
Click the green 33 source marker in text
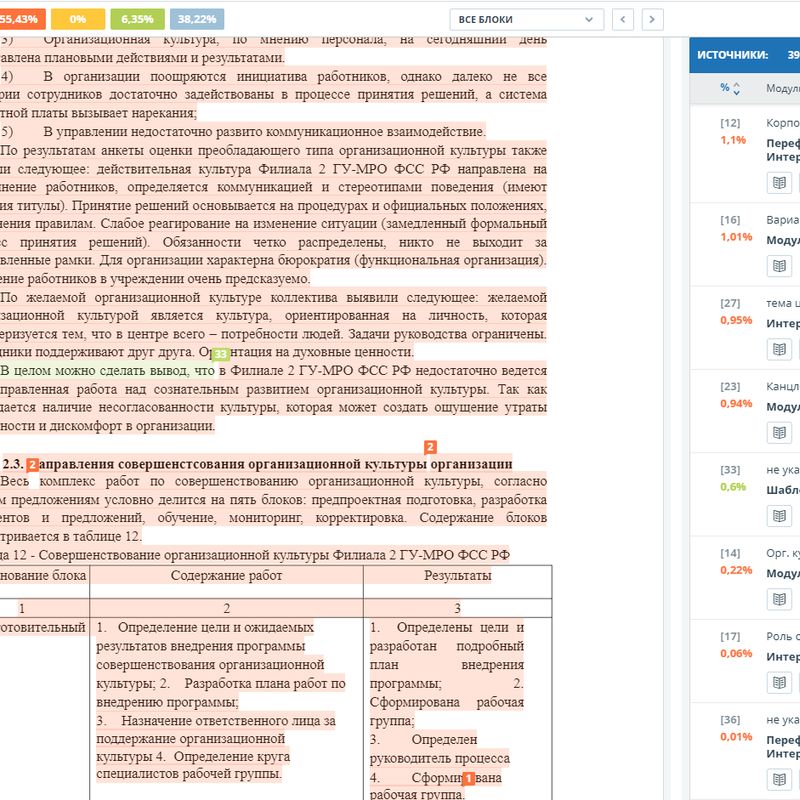click(x=221, y=354)
